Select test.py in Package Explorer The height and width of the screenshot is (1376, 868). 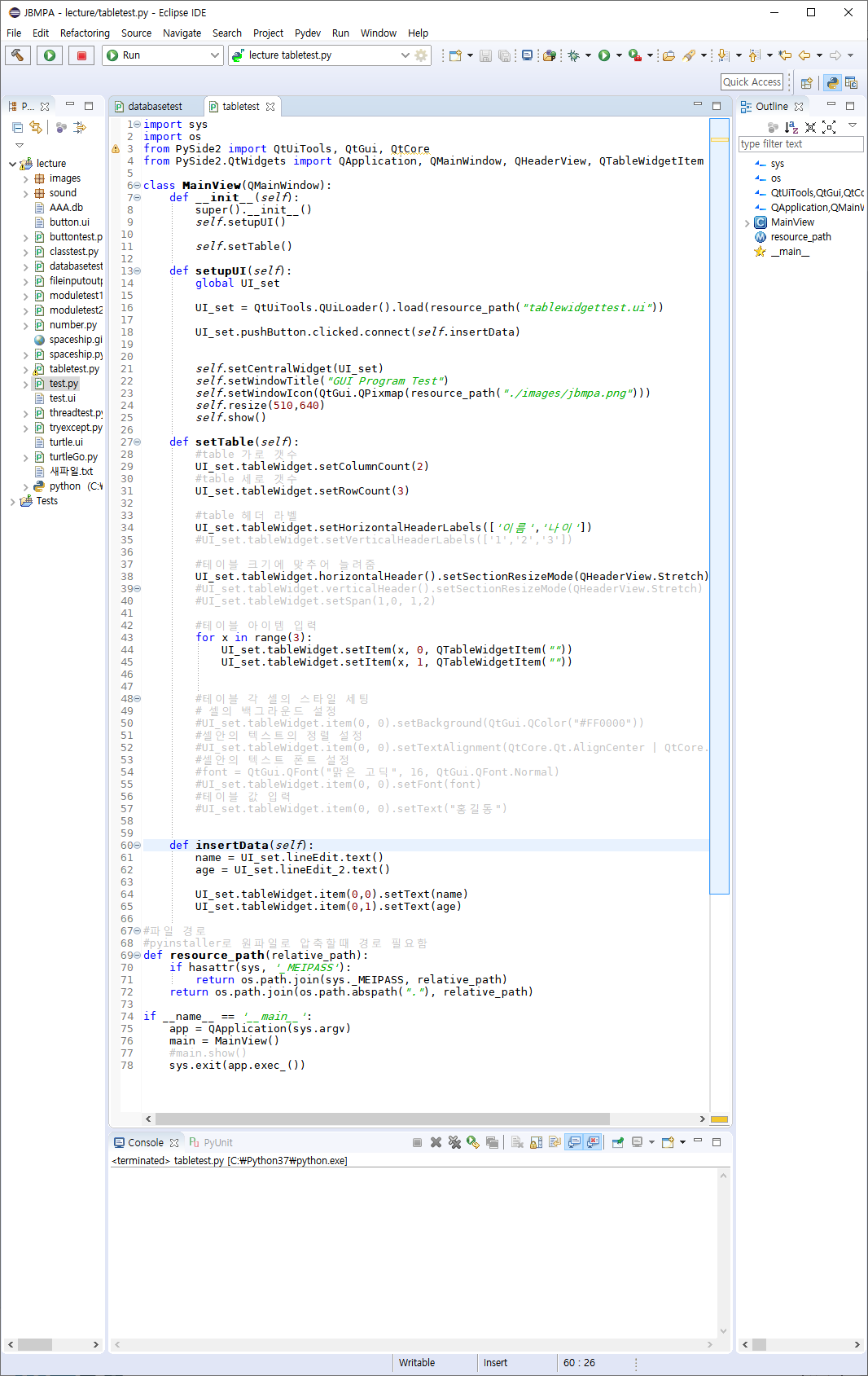(x=64, y=384)
